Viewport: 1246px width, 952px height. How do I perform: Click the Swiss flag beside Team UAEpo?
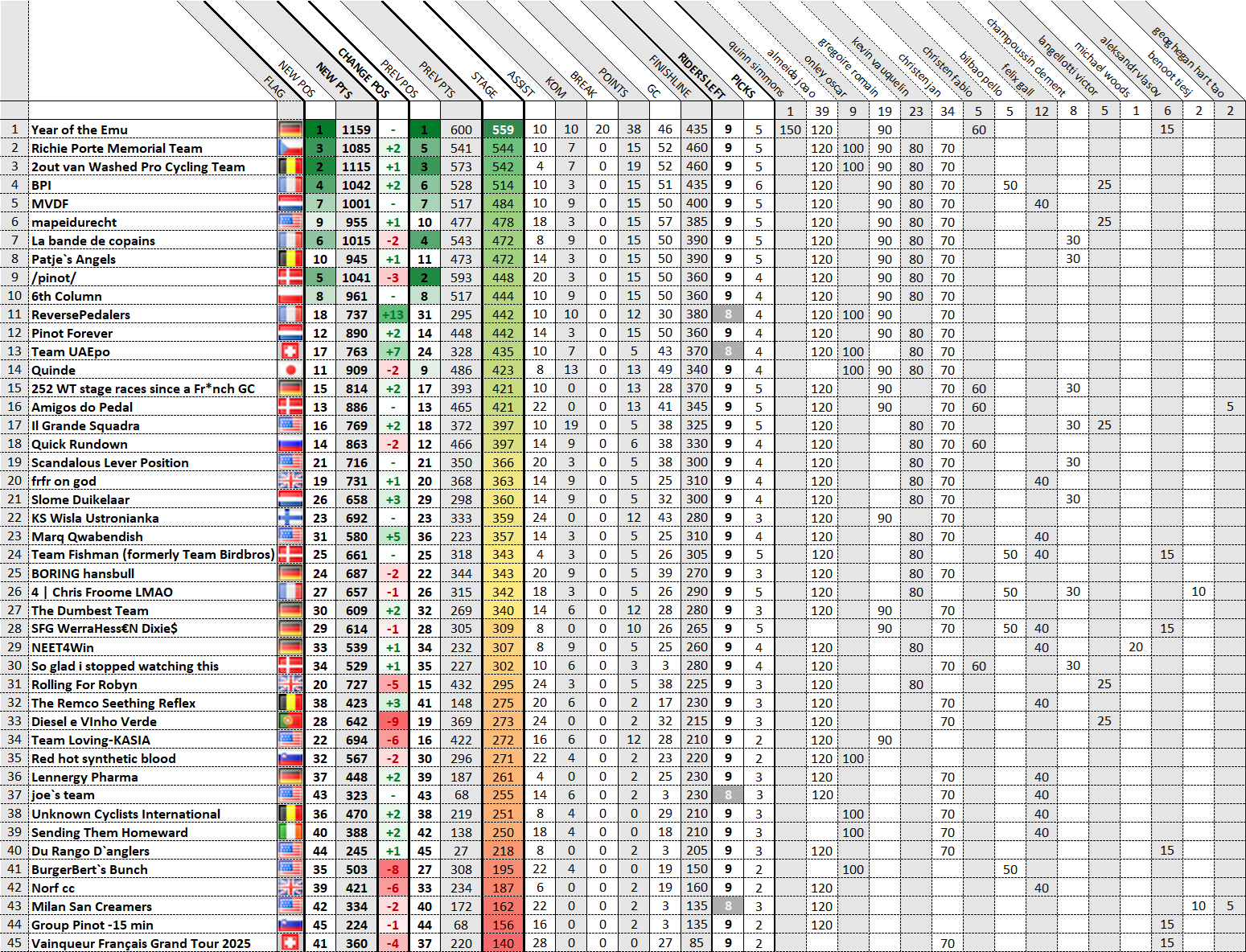[290, 351]
